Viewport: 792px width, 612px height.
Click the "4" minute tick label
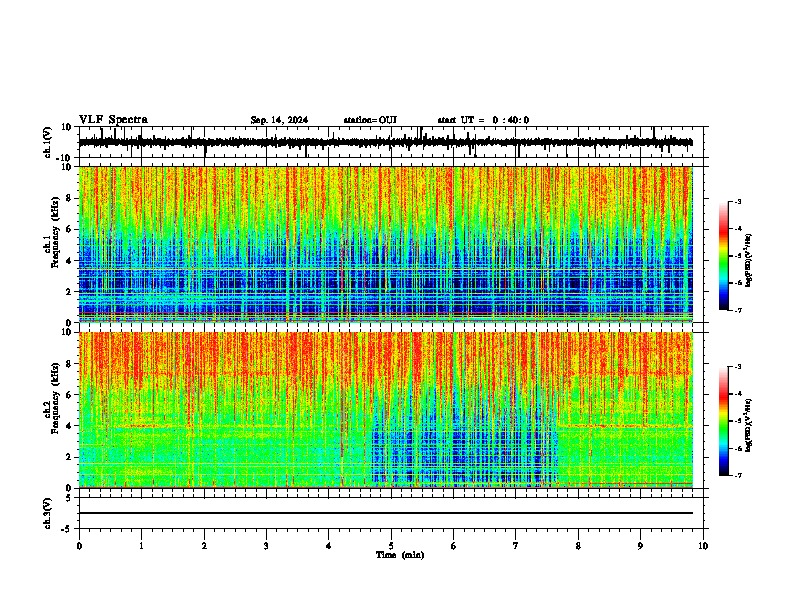click(x=329, y=546)
